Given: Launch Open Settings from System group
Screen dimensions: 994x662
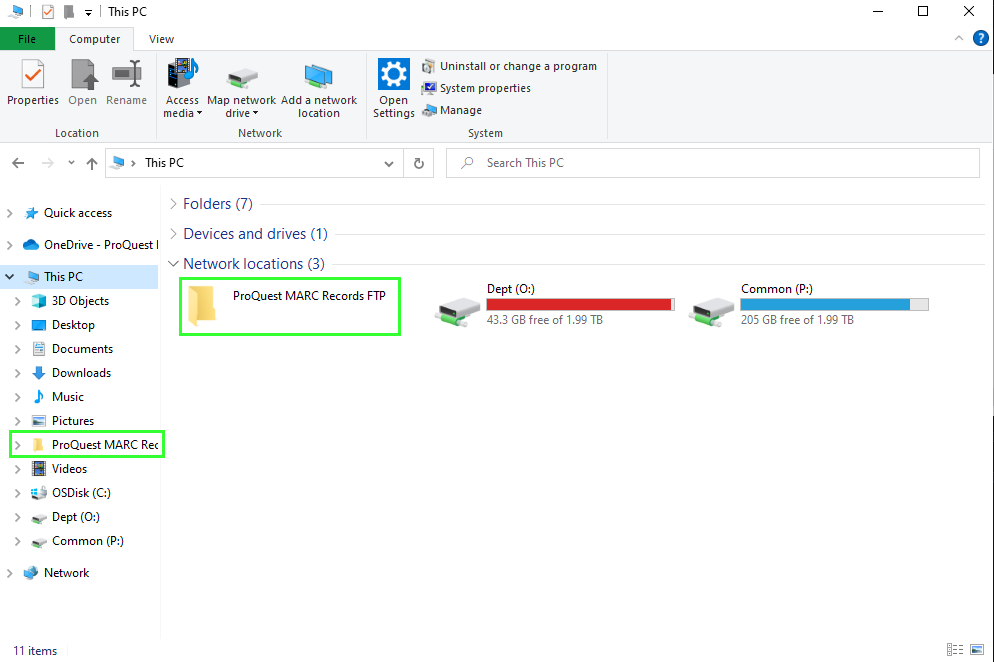Looking at the screenshot, I should click(x=393, y=85).
